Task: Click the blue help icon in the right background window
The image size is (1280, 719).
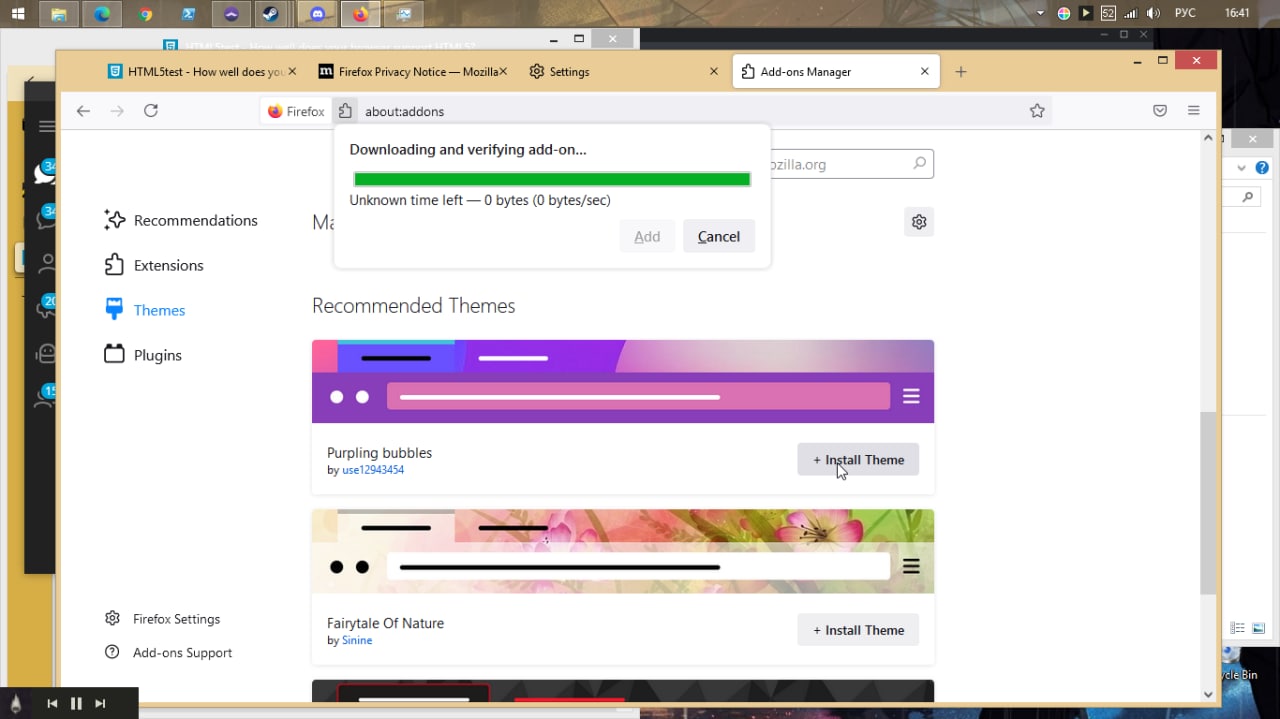Action: click(1262, 168)
